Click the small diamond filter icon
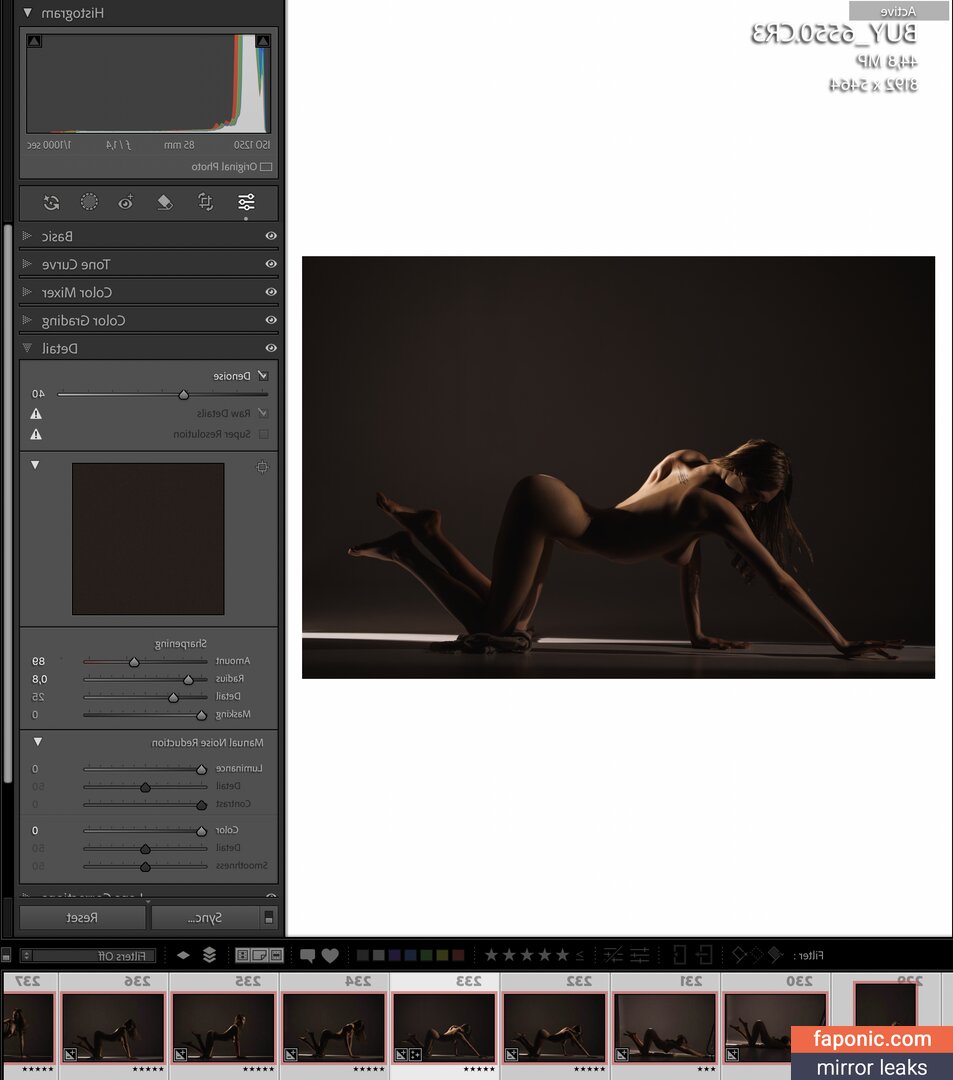953x1080 pixels. [x=183, y=955]
